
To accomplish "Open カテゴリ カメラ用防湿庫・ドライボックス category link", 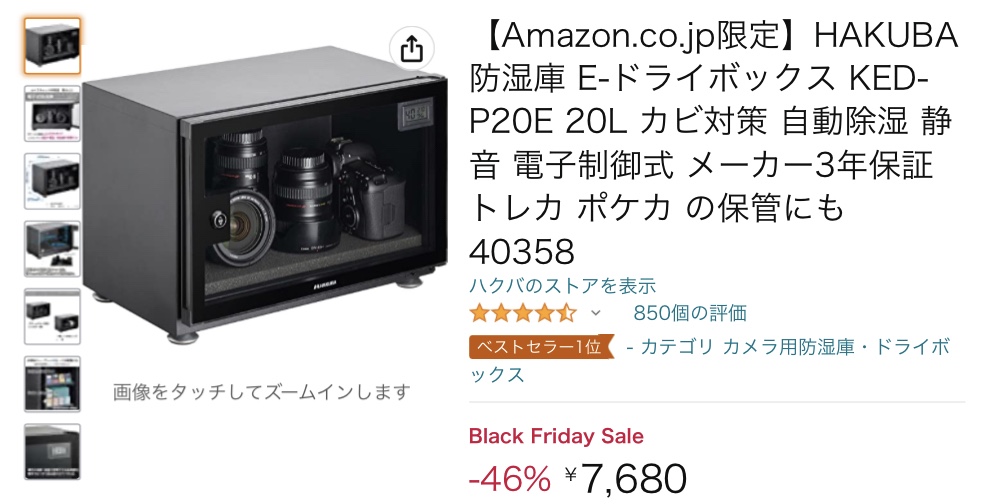I will (x=710, y=360).
